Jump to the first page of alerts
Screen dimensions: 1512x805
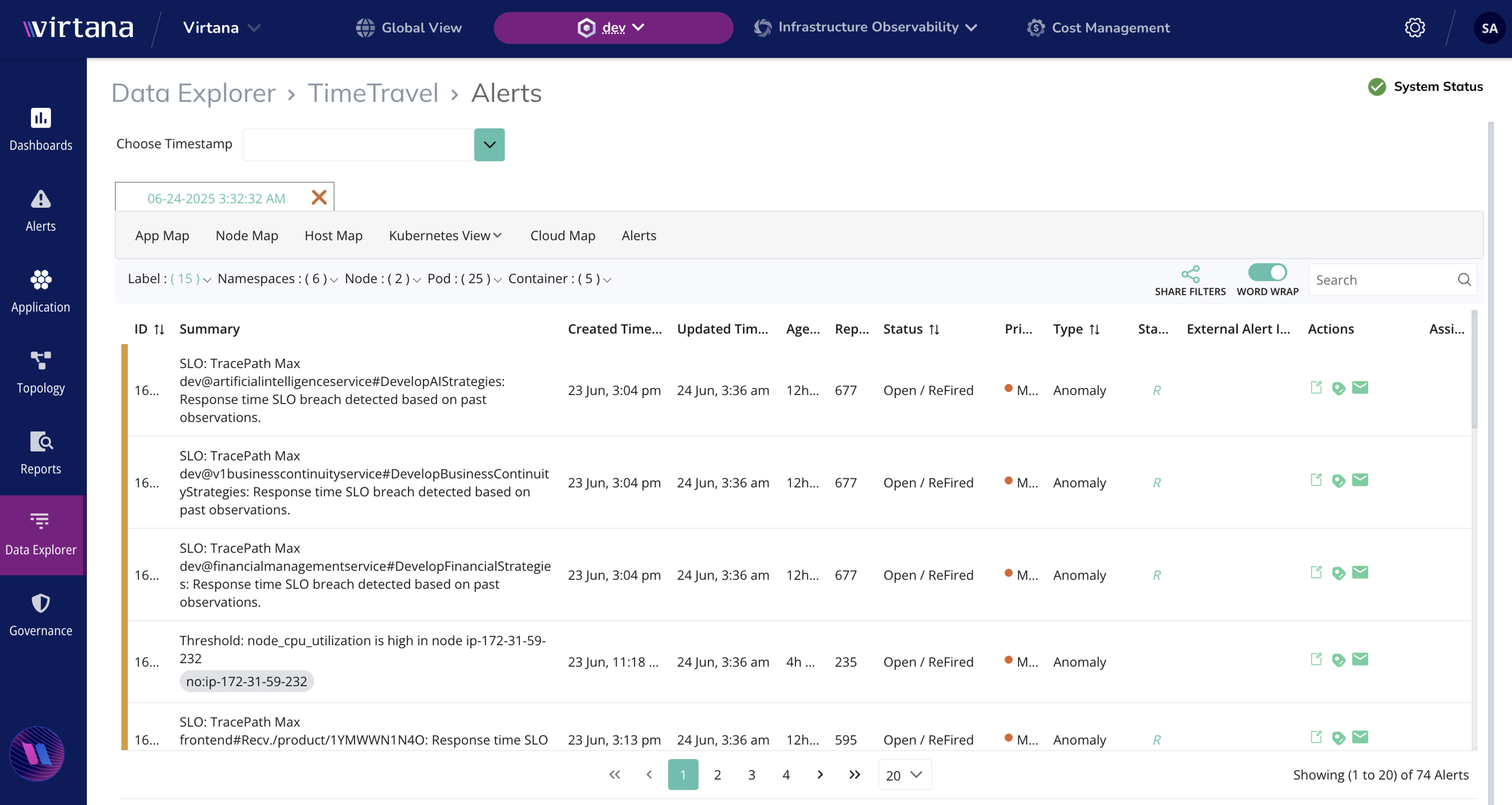pos(614,775)
